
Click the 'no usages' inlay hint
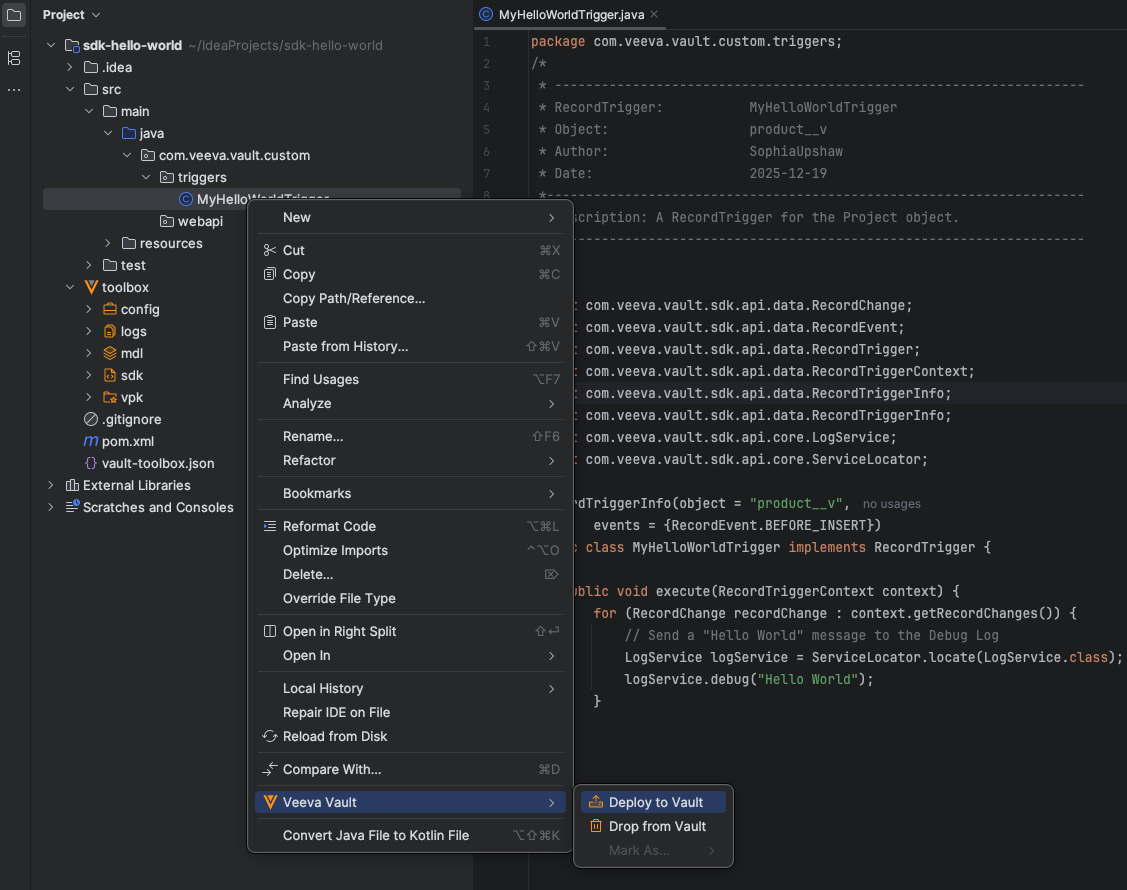pyautogui.click(x=891, y=504)
